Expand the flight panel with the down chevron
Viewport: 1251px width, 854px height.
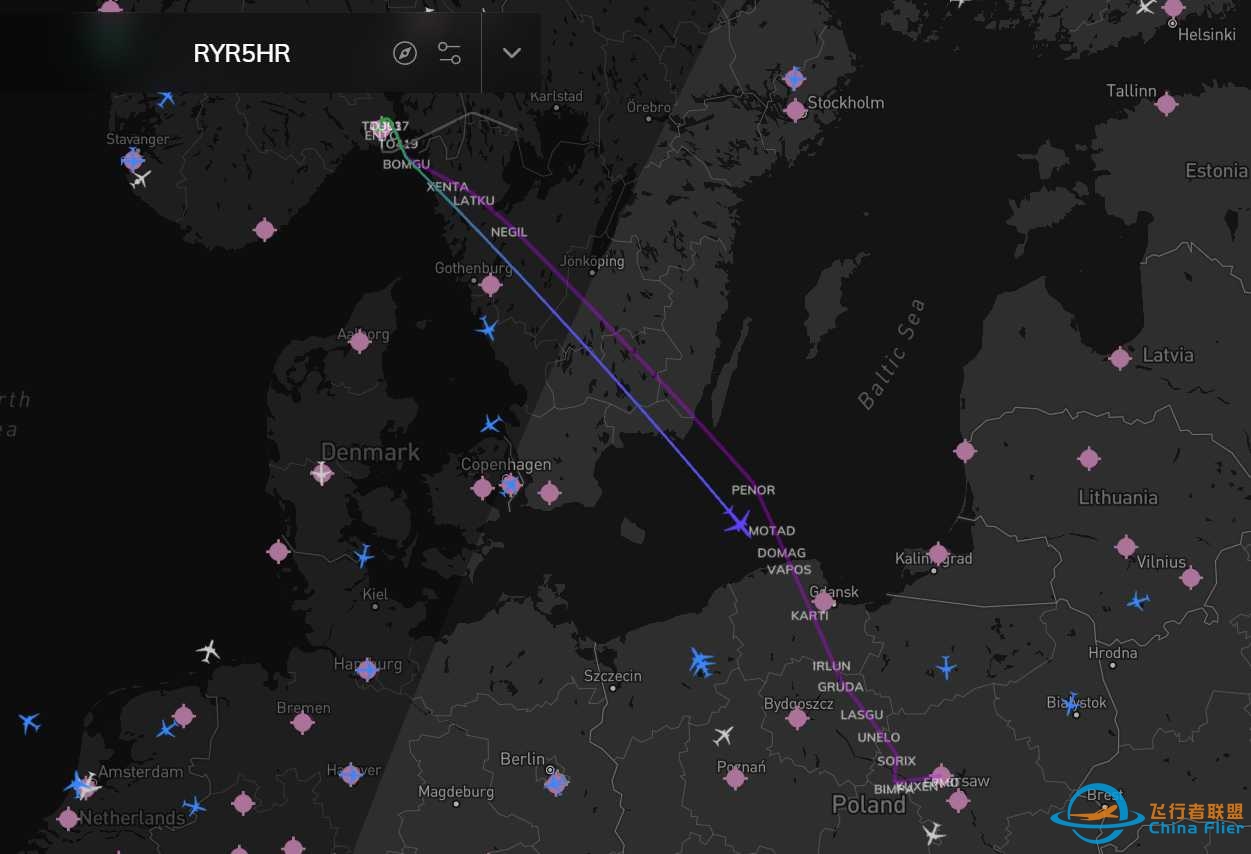511,53
